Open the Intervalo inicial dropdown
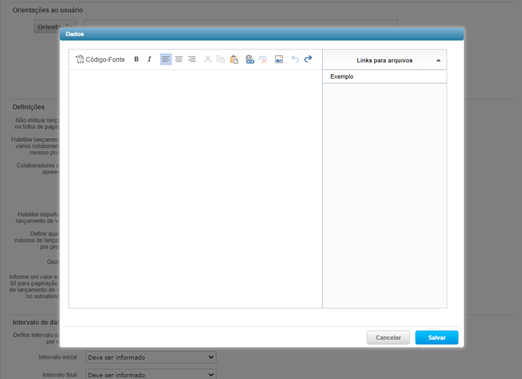The image size is (522, 379). point(151,357)
